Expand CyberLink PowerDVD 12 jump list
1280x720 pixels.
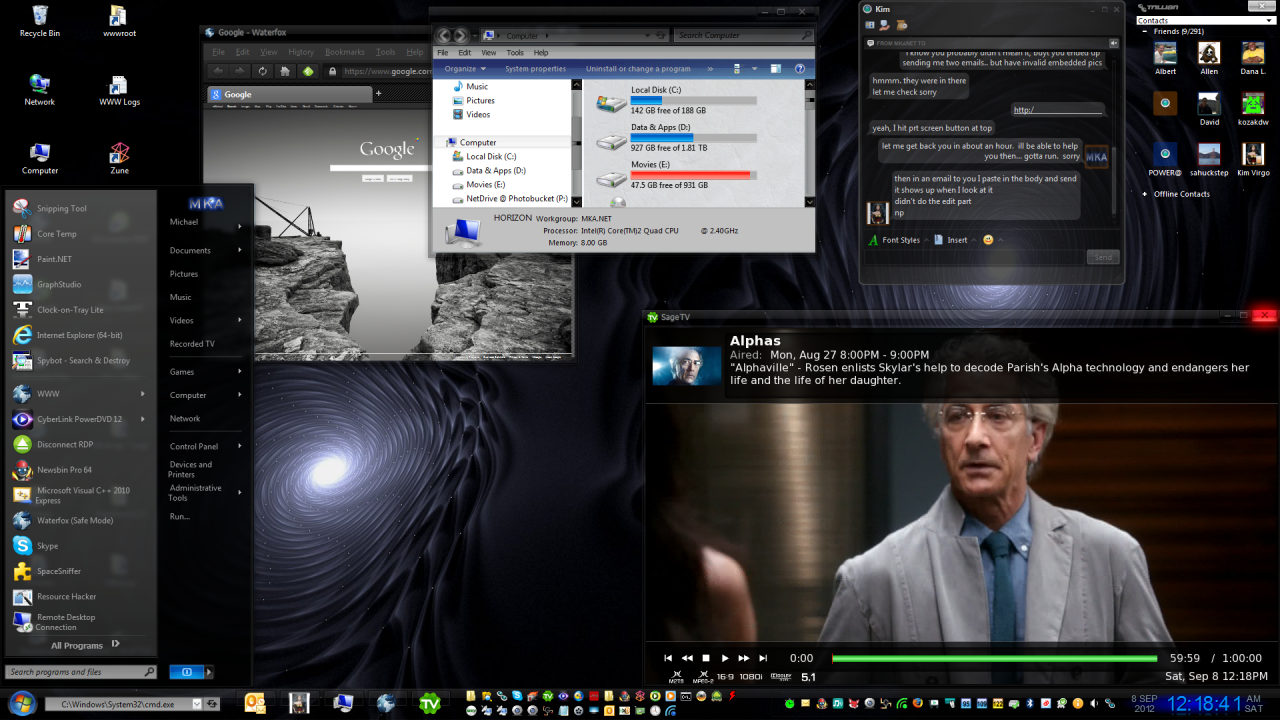[x=143, y=419]
